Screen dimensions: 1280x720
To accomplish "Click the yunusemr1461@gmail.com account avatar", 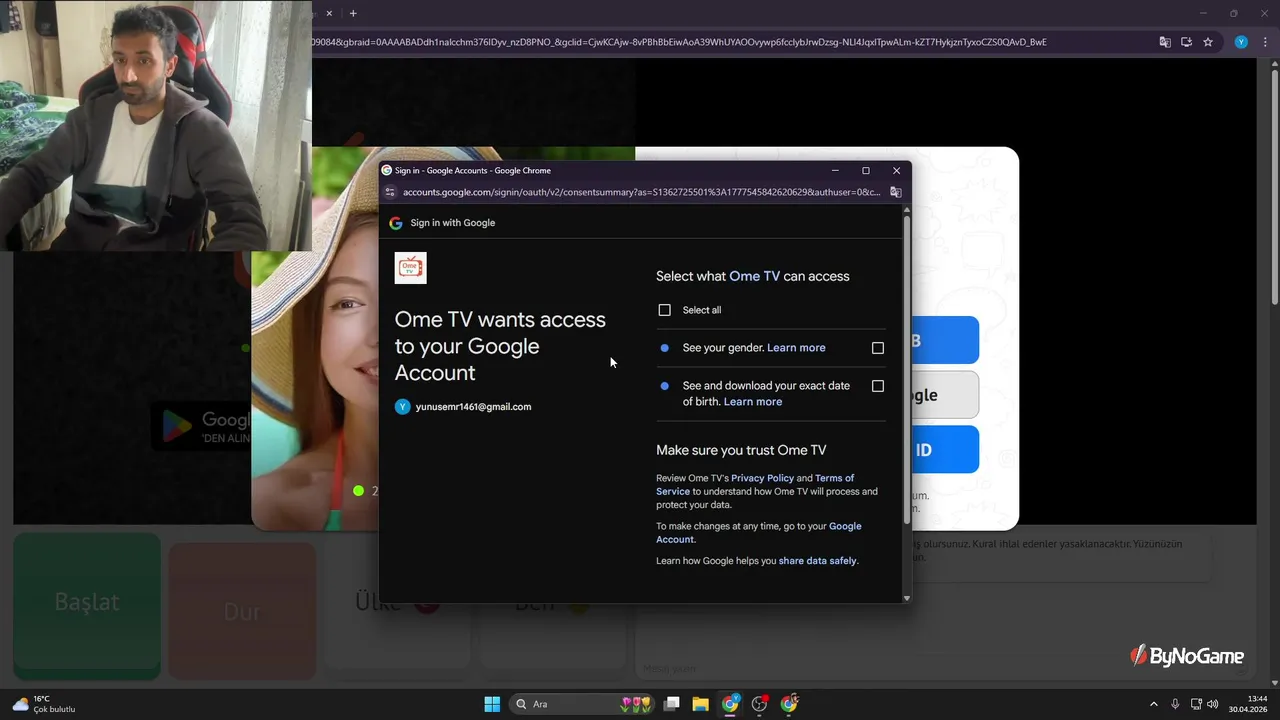I will (x=402, y=407).
